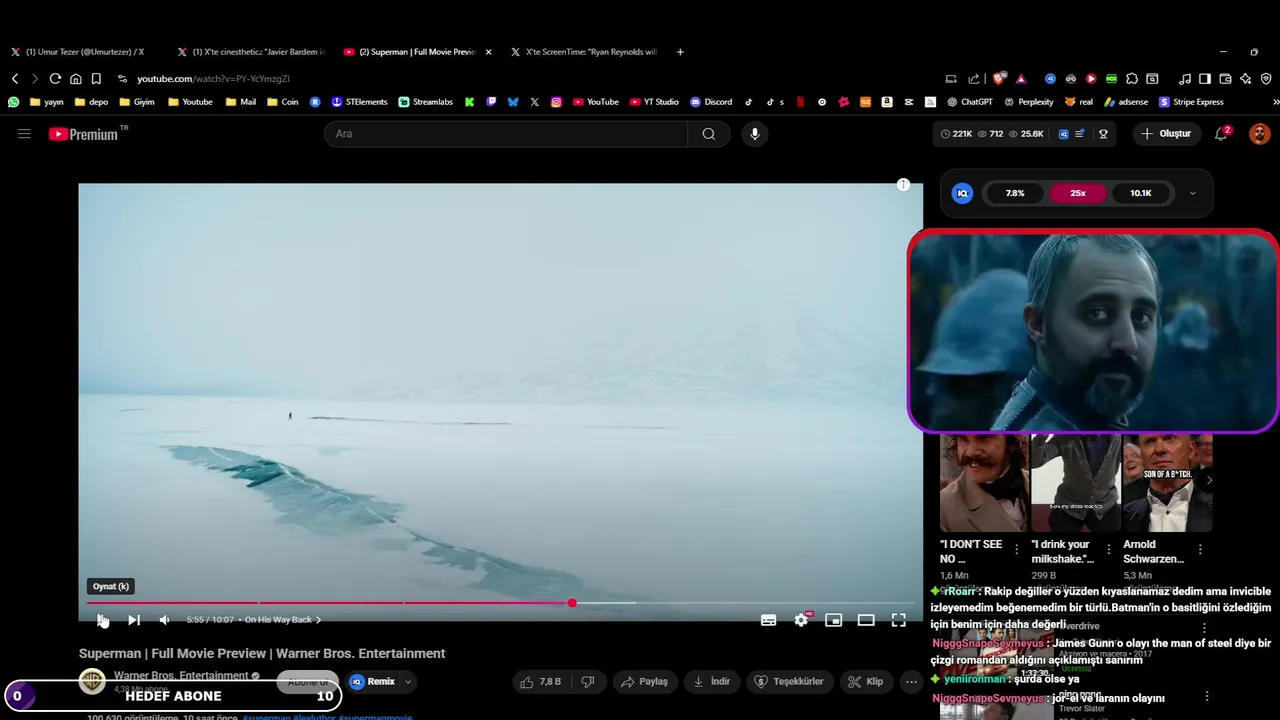Click the play button in the video player
Image resolution: width=1280 pixels, height=720 pixels.
tap(101, 620)
